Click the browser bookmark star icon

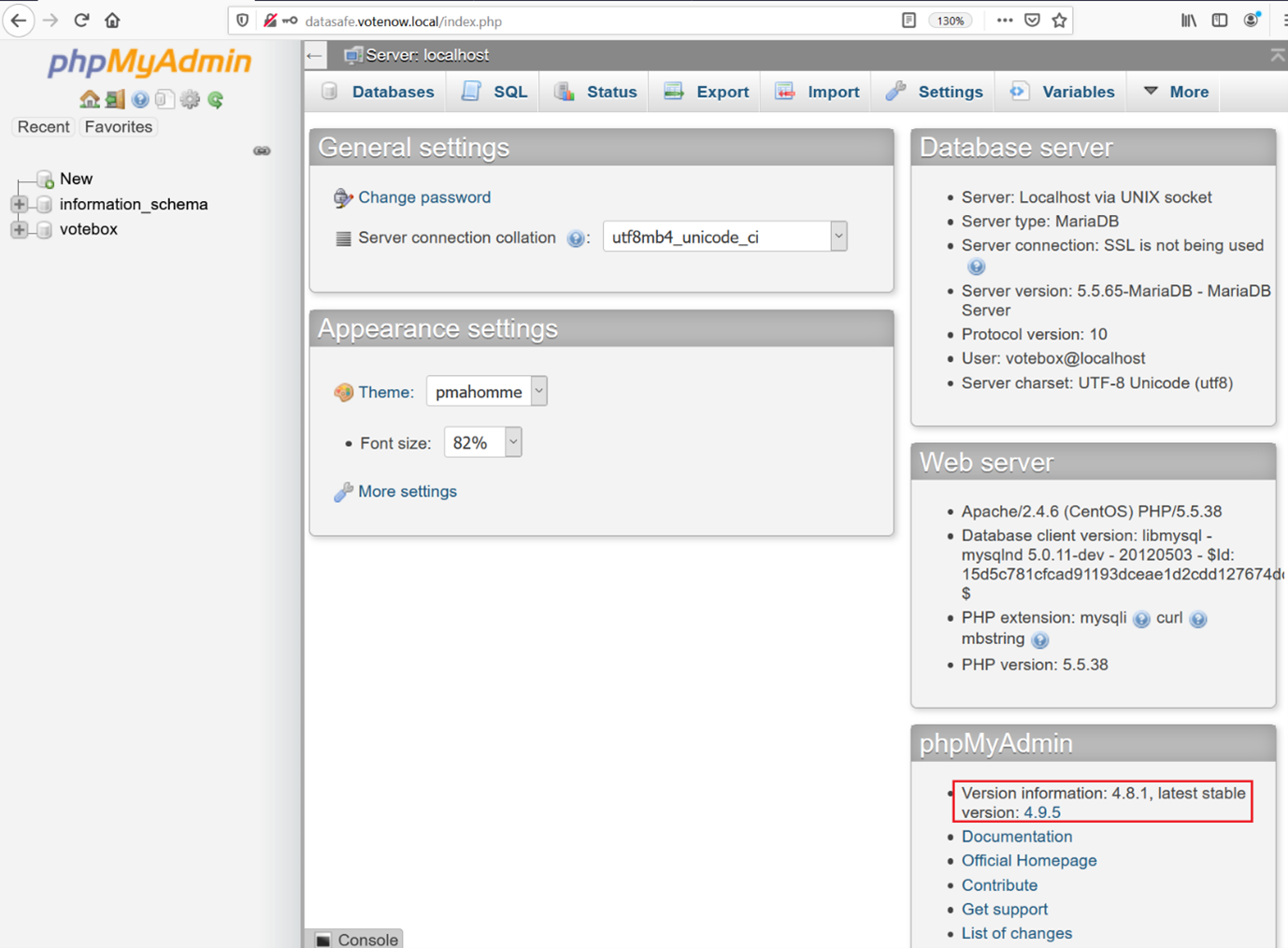[x=1059, y=21]
